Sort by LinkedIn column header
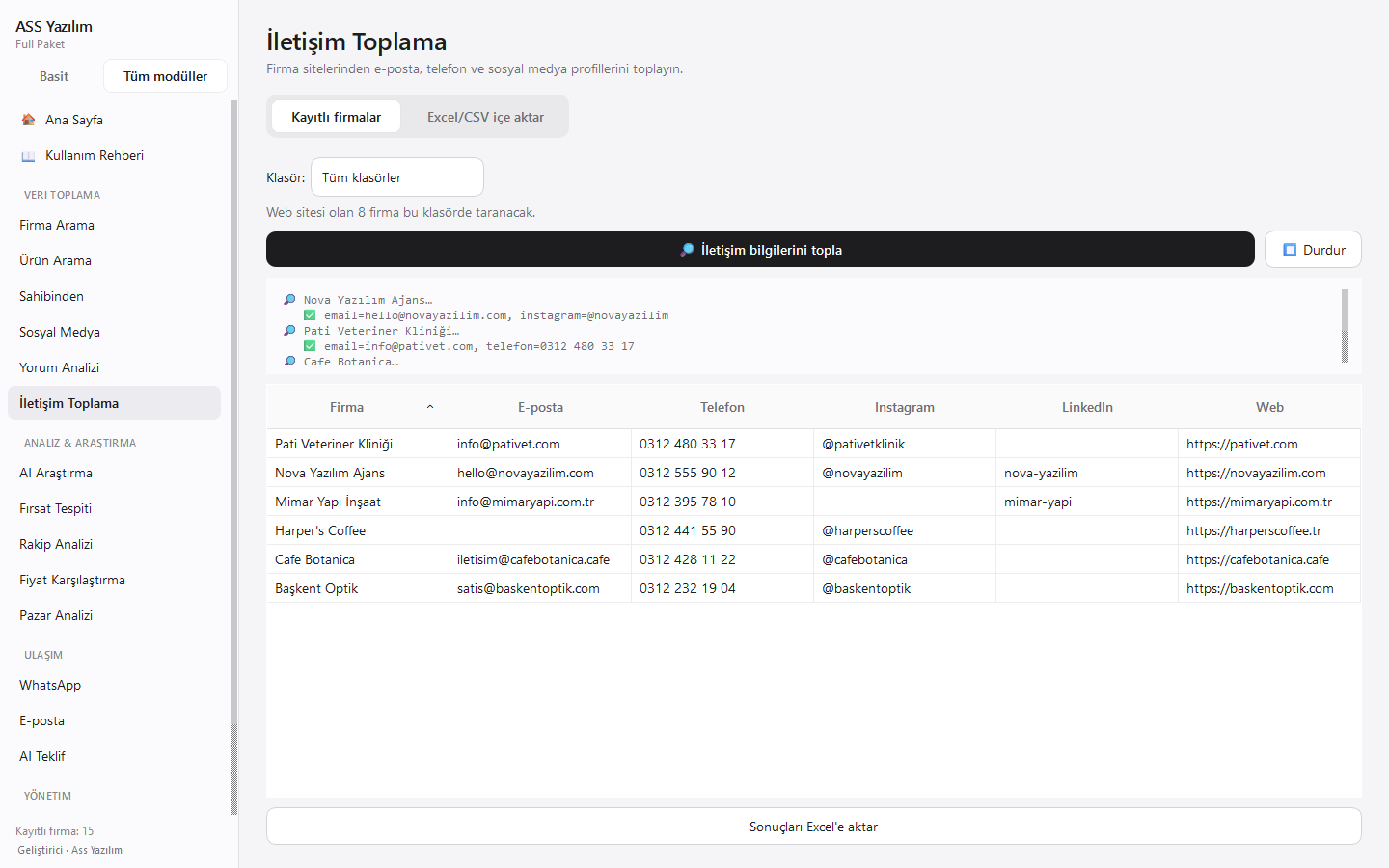 click(1087, 407)
